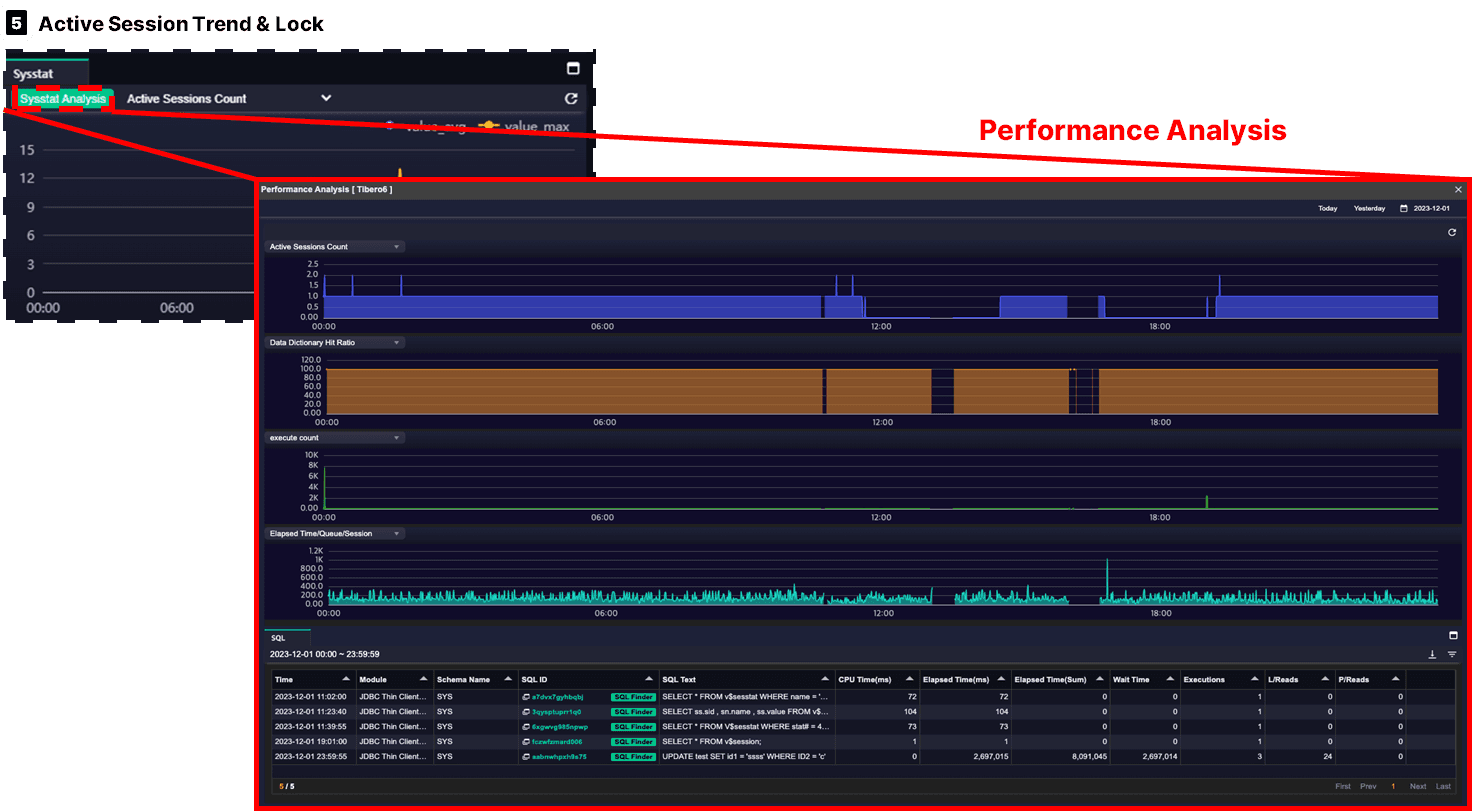Open the calendar icon beside 2023-12-01
This screenshot has height=811, width=1472.
tap(1403, 209)
